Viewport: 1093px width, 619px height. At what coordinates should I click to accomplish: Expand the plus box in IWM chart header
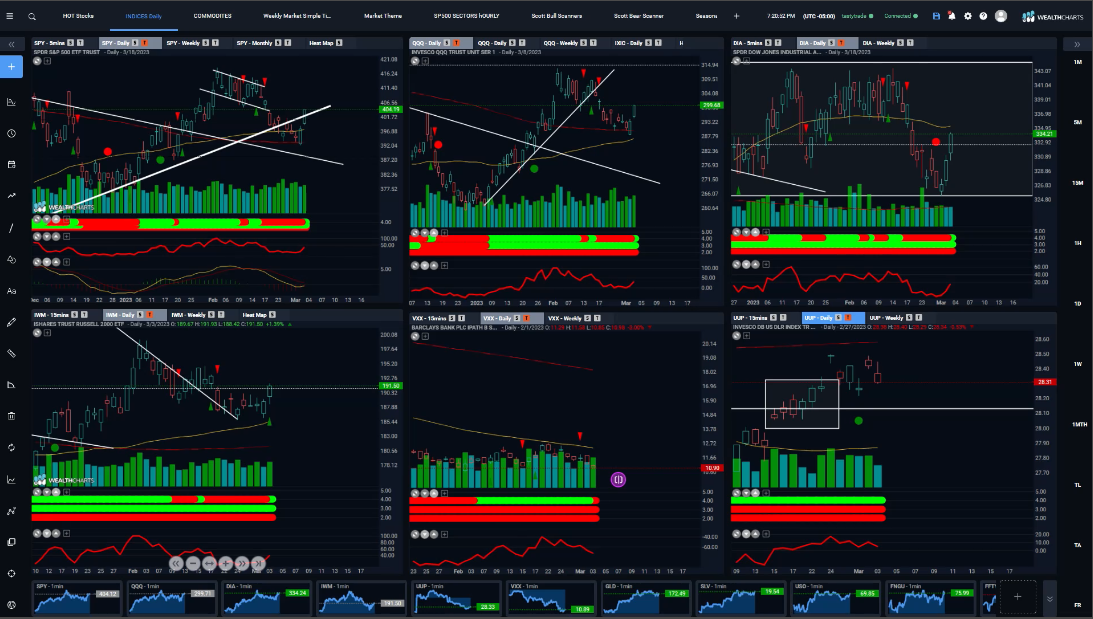(47, 333)
